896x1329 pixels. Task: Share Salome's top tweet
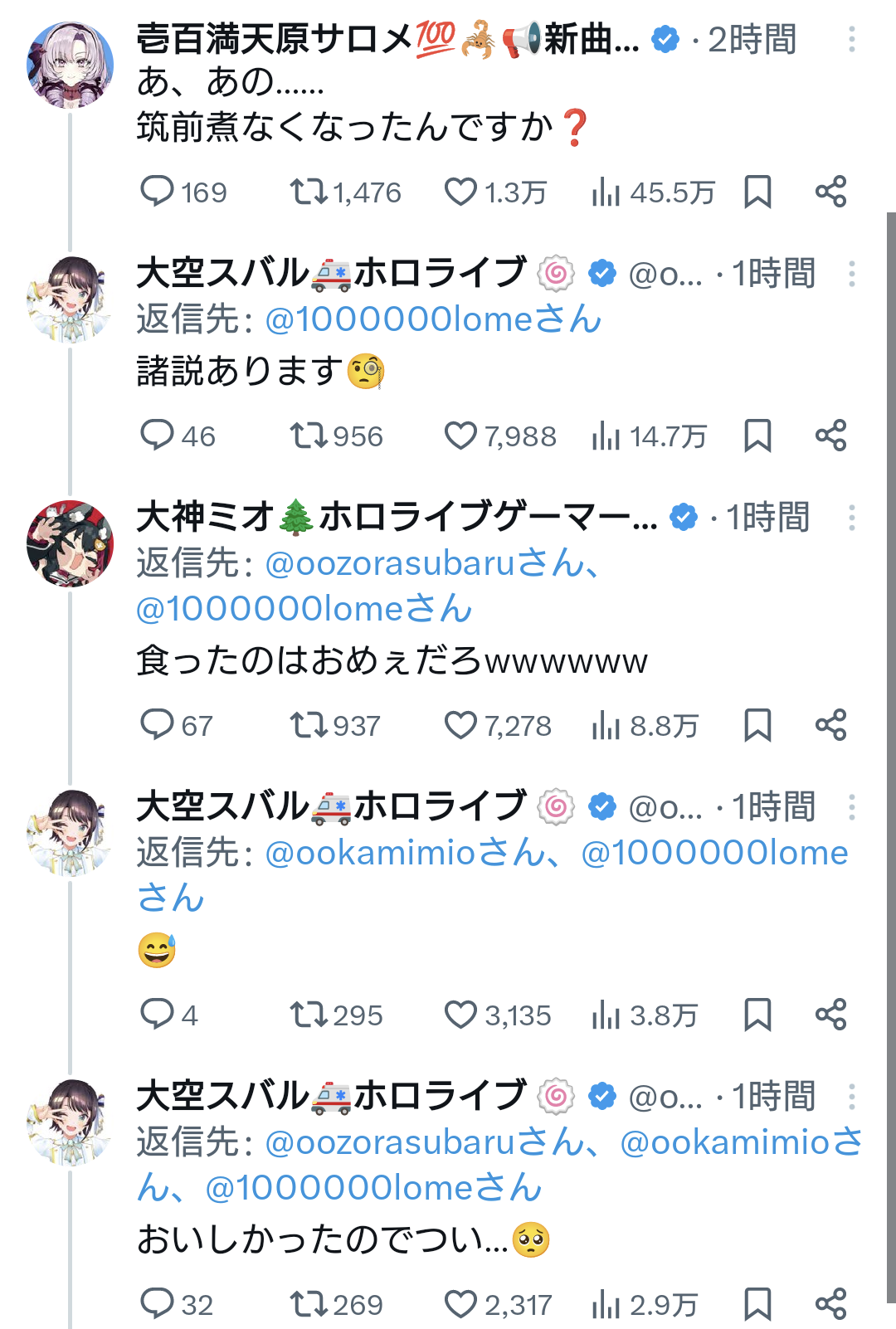830,192
